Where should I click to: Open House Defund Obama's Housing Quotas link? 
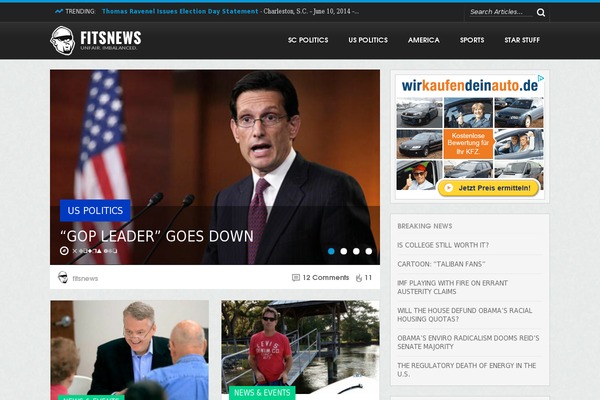[x=465, y=315]
